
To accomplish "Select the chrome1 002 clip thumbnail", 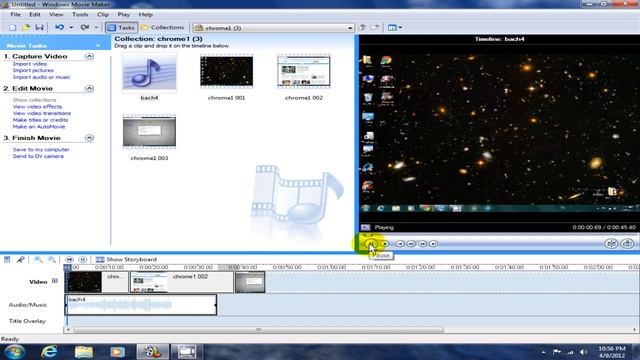I will (304, 72).
